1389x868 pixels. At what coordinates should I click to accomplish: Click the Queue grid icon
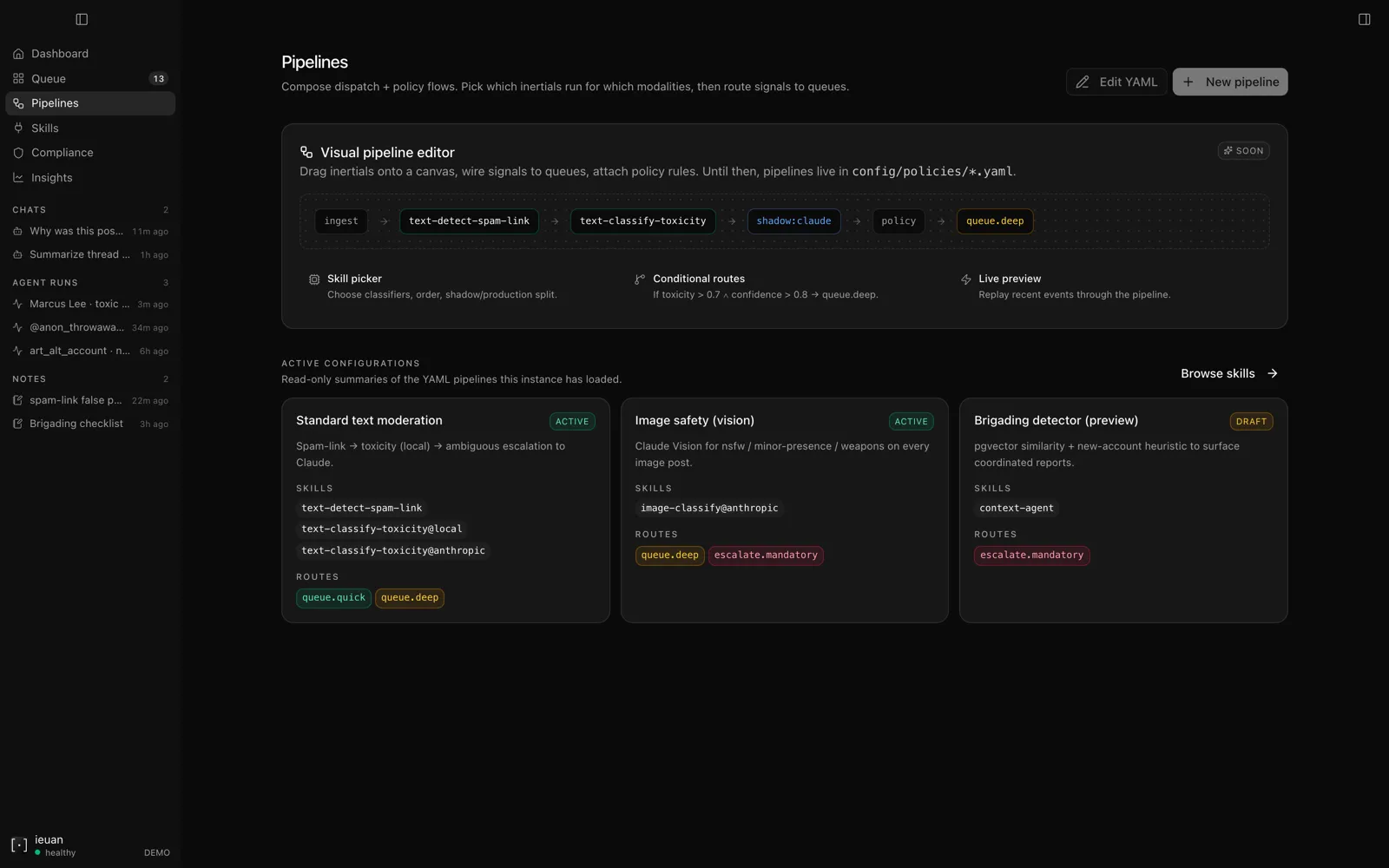click(x=18, y=78)
